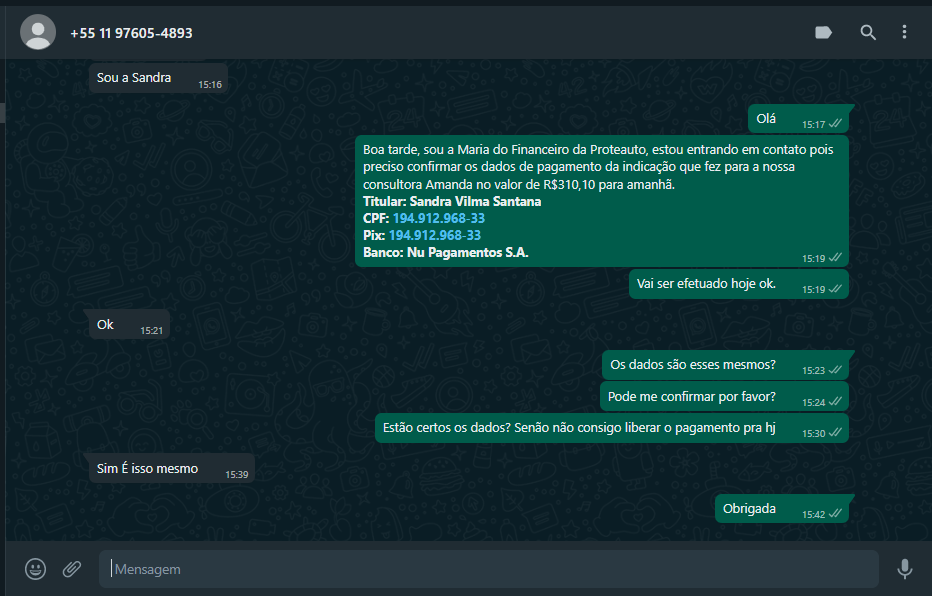
Task: Focus the Mensagem input field
Action: click(x=490, y=569)
